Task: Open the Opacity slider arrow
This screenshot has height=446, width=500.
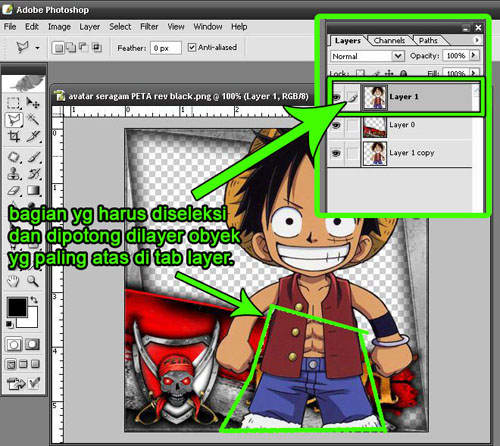Action: 474,55
